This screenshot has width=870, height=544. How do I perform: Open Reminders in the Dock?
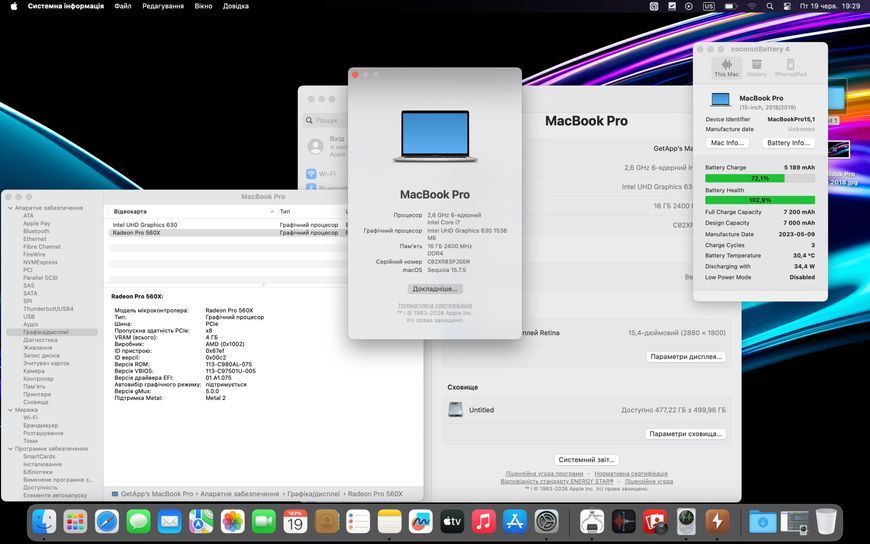(x=358, y=522)
